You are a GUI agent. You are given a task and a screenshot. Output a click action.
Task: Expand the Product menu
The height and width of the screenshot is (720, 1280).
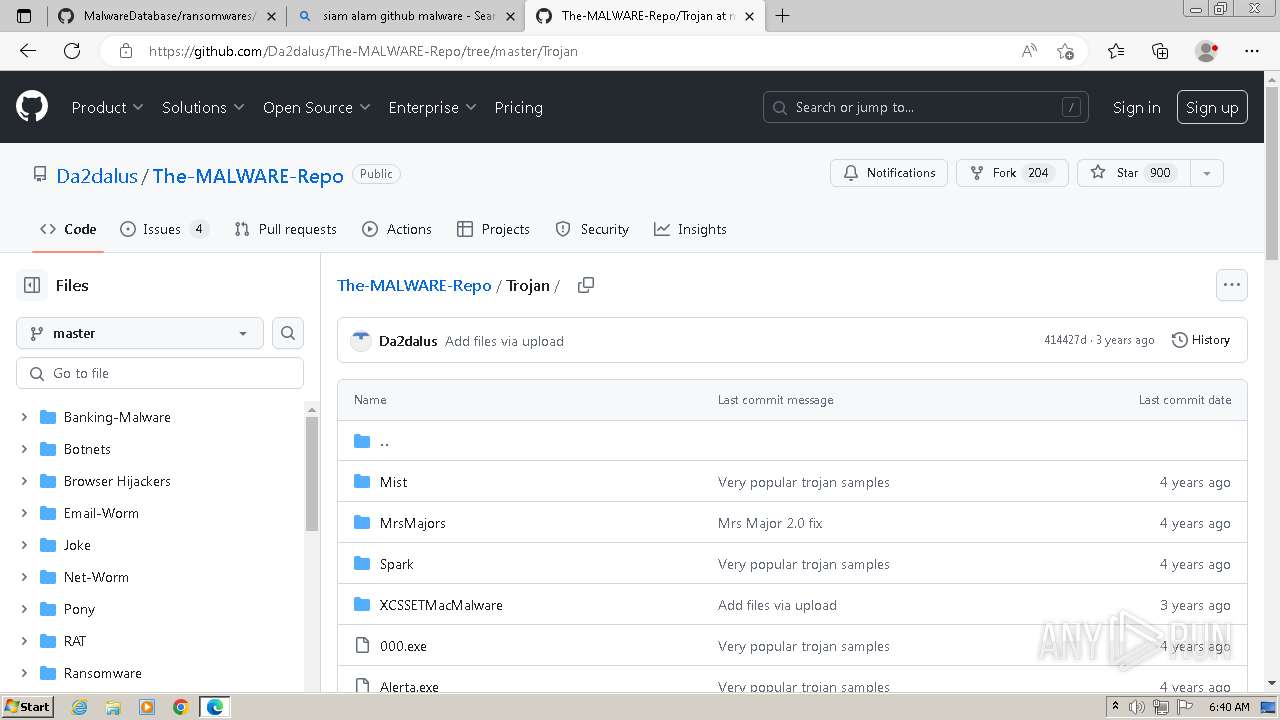107,107
